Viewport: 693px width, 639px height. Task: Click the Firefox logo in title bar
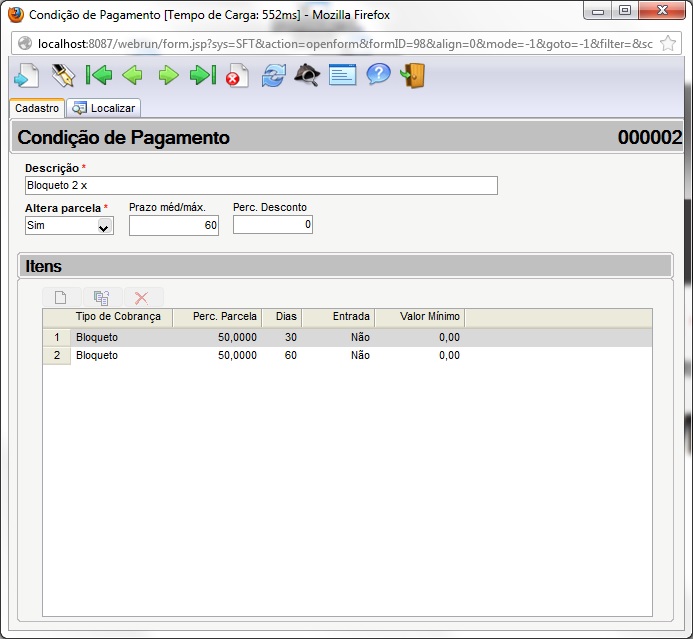16,15
